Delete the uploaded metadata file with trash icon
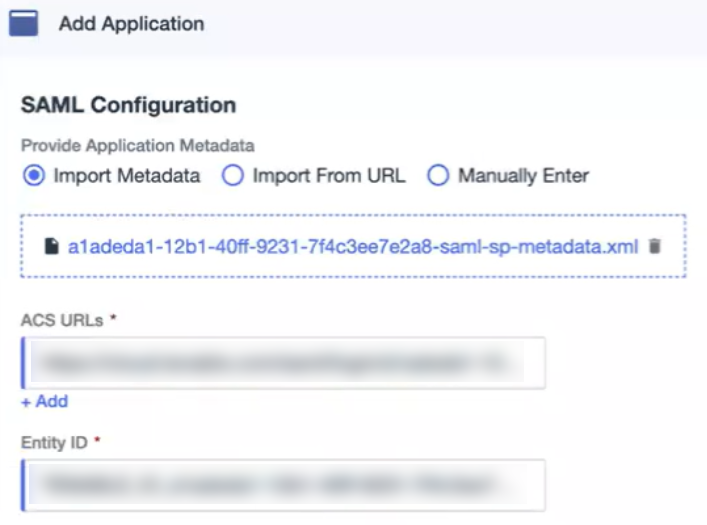707x525 pixels. tap(655, 246)
